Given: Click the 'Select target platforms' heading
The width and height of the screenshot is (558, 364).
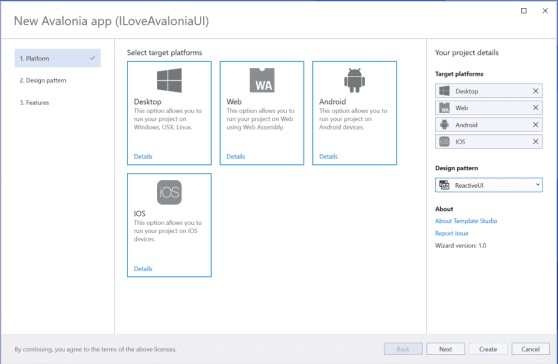Looking at the screenshot, I should click(164, 53).
